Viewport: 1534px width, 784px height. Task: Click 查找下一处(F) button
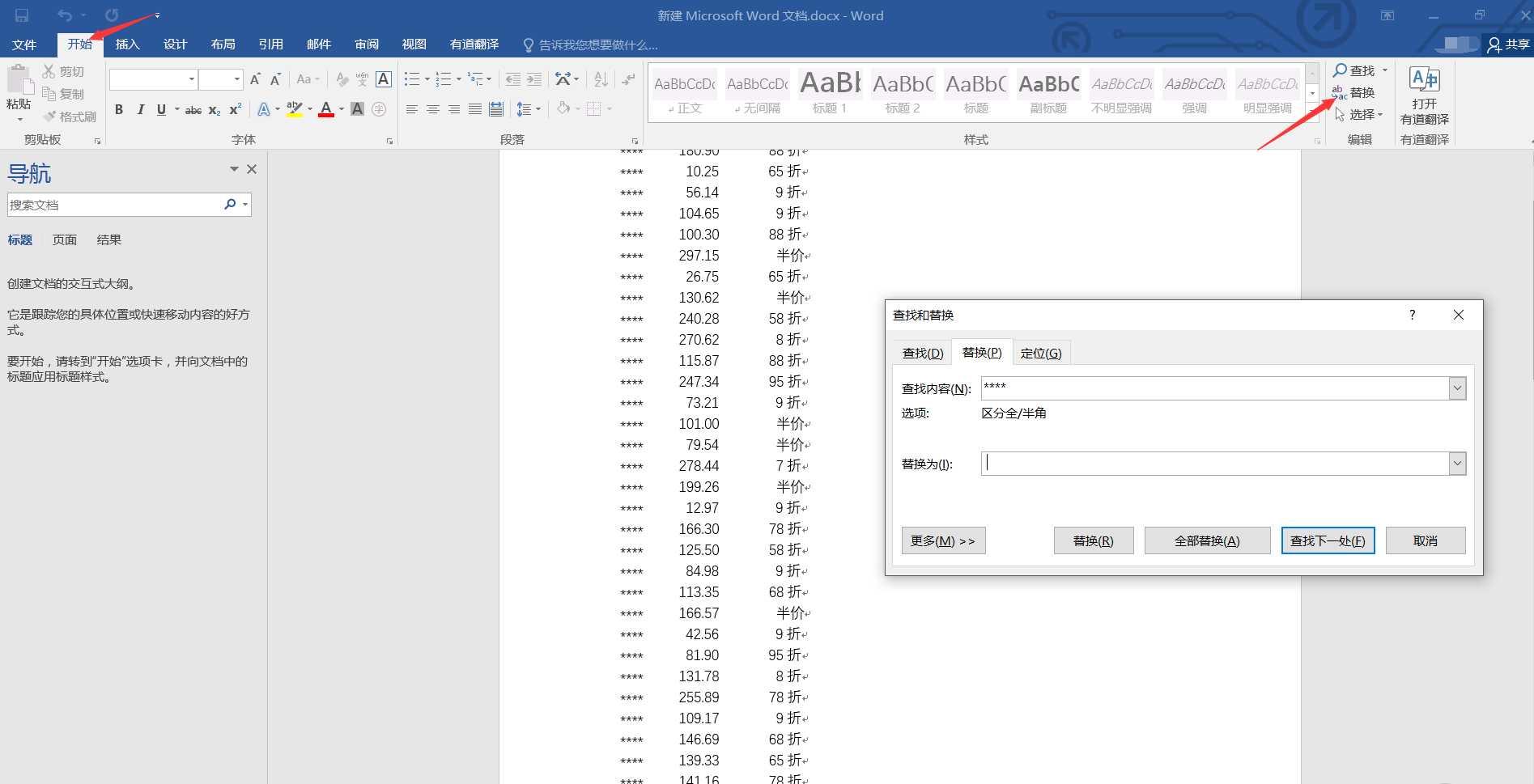pyautogui.click(x=1328, y=540)
